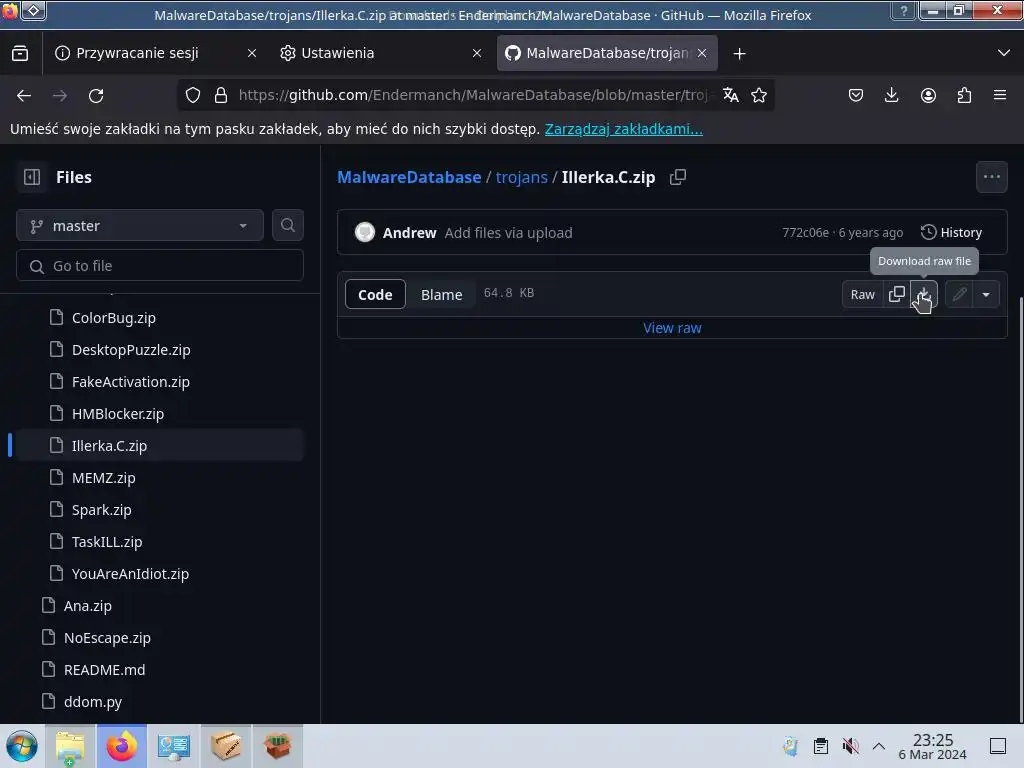This screenshot has width=1024, height=768.
Task: Click the tracking protection shield icon
Action: click(193, 95)
